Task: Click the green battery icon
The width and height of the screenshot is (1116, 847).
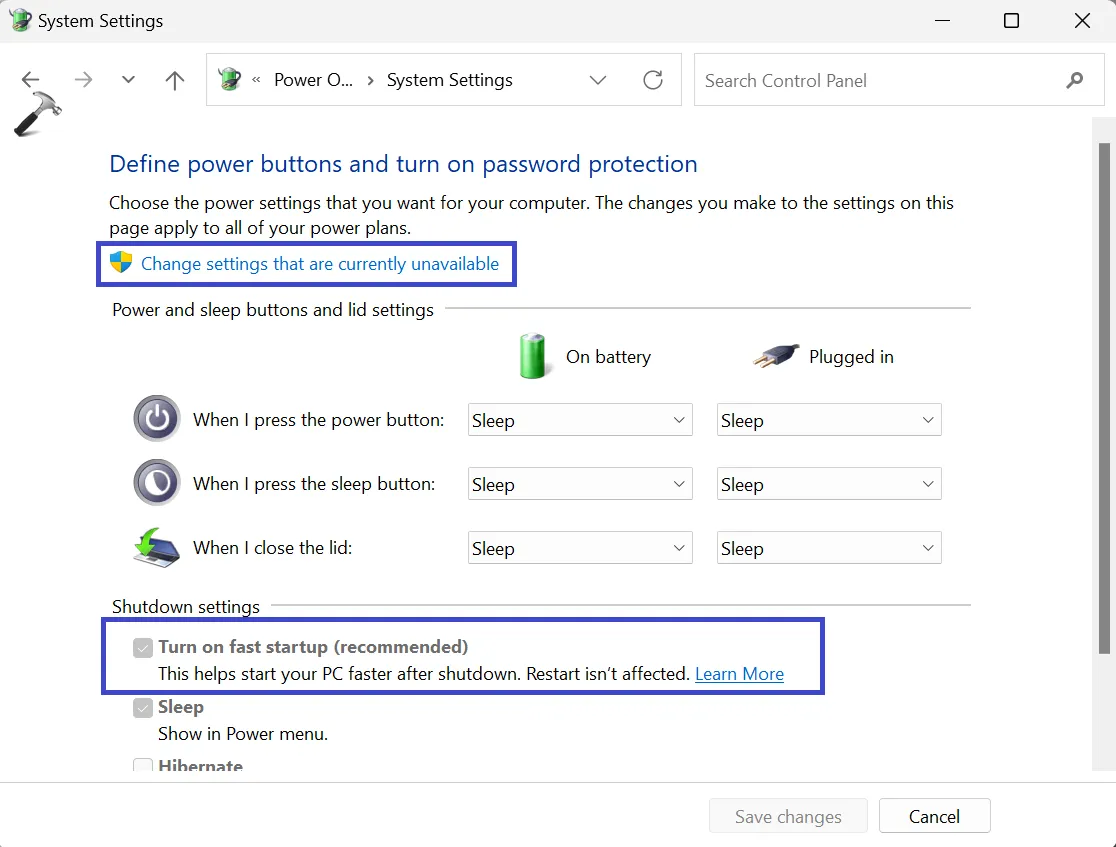Action: 533,355
